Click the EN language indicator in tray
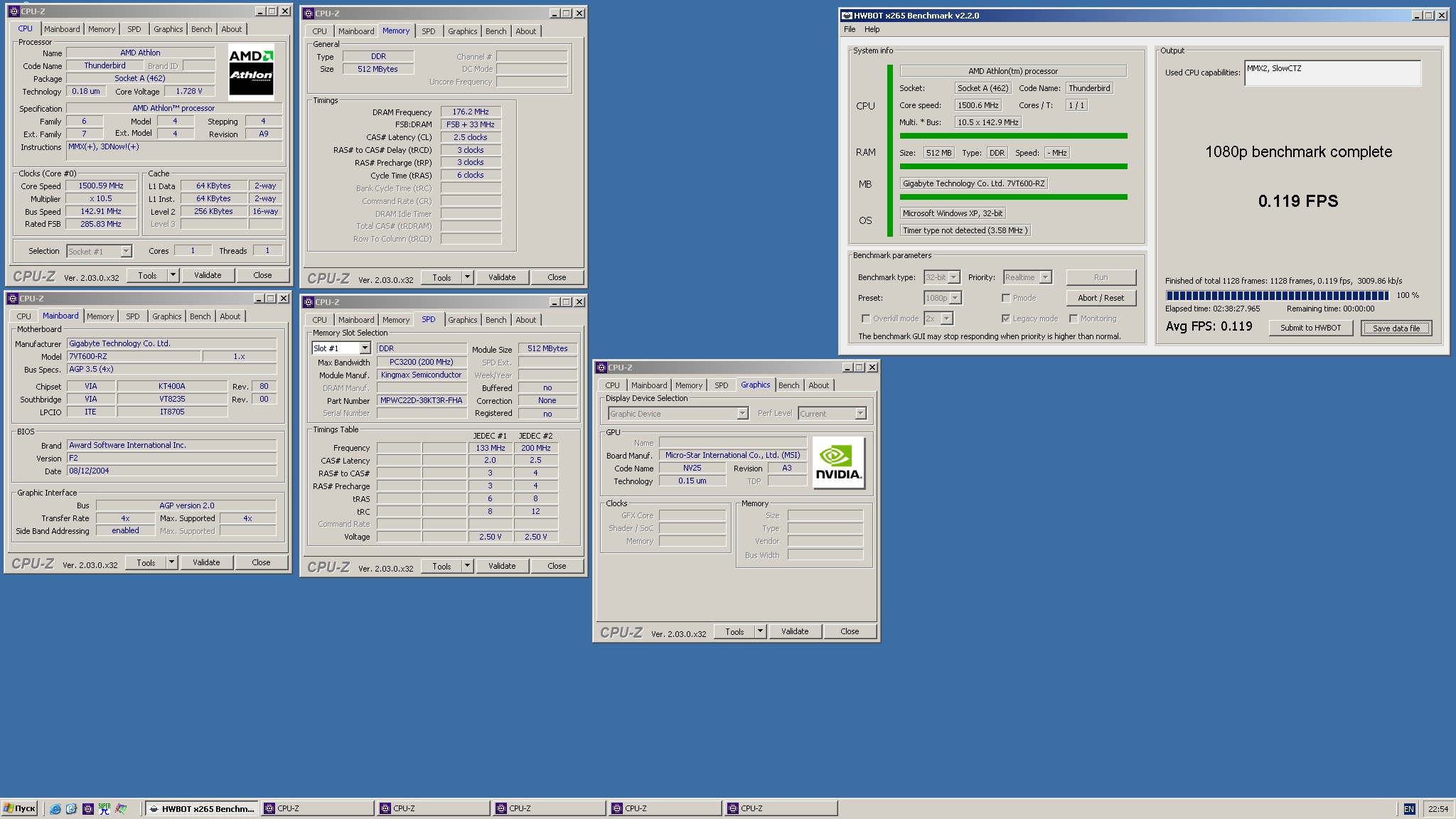The width and height of the screenshot is (1456, 819). point(1409,808)
